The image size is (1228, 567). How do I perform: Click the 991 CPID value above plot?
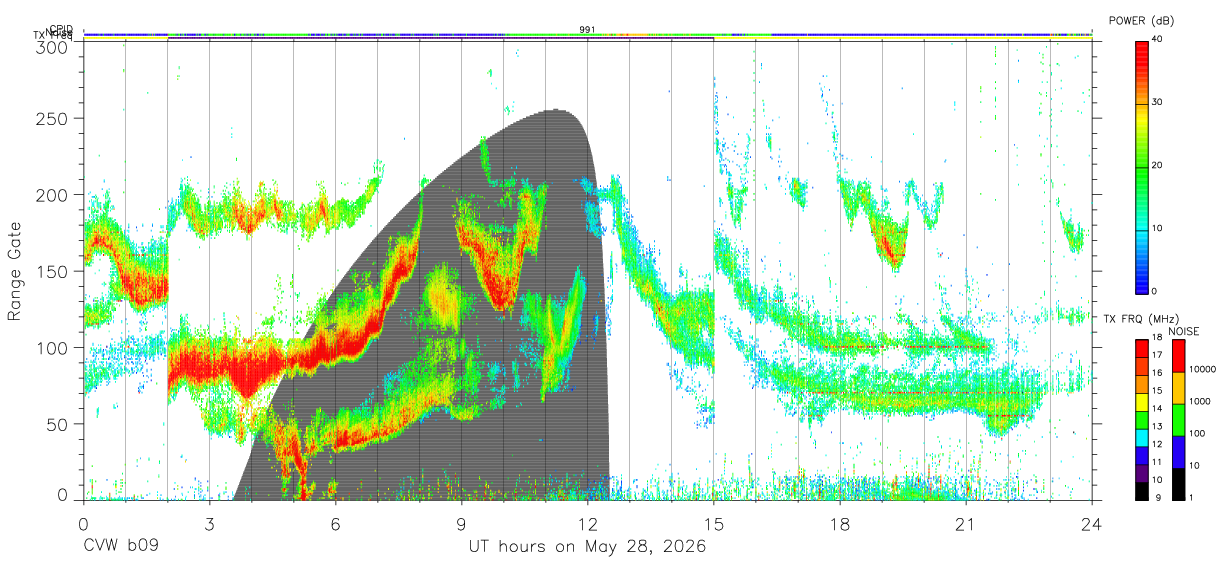[x=587, y=30]
